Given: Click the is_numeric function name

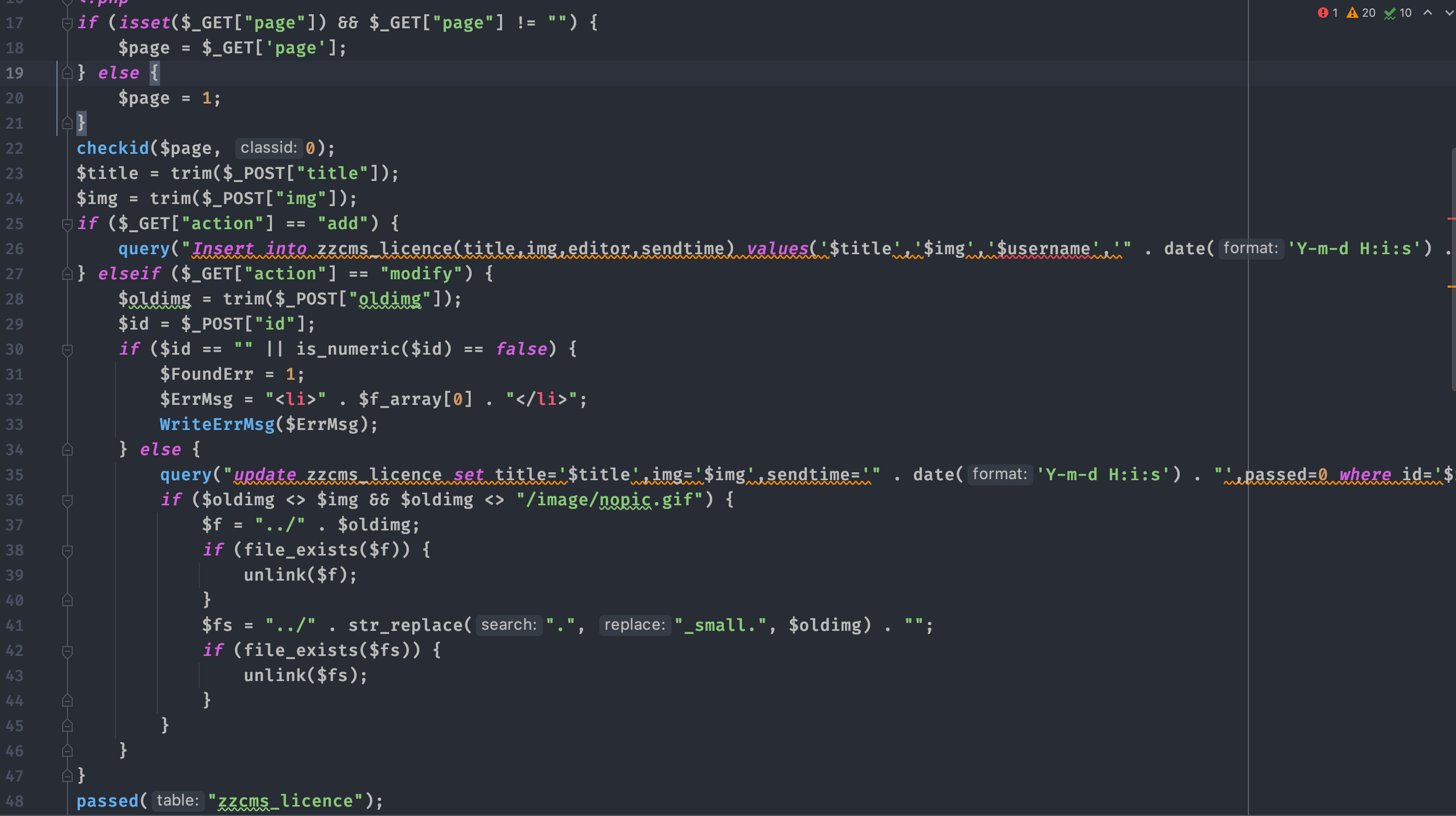Looking at the screenshot, I should 348,349.
